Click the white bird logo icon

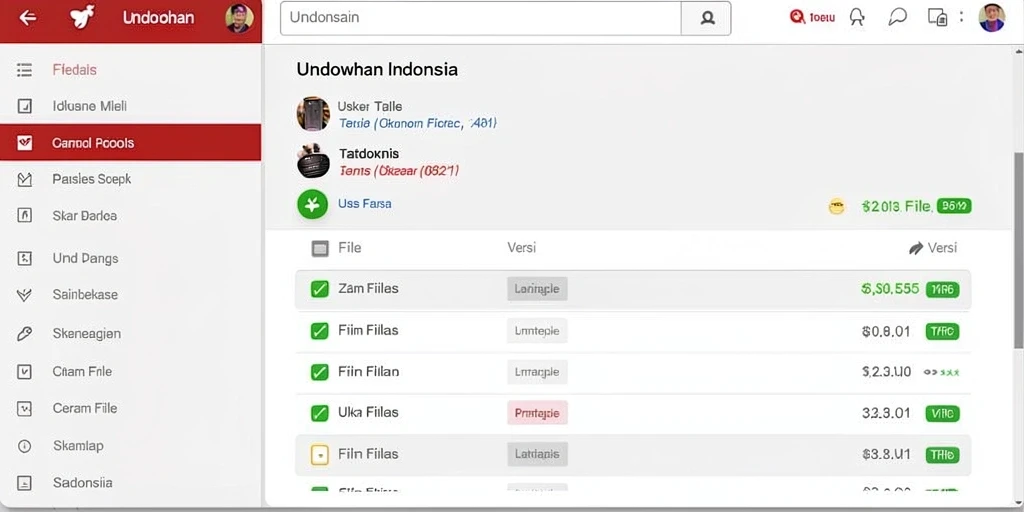[82, 17]
